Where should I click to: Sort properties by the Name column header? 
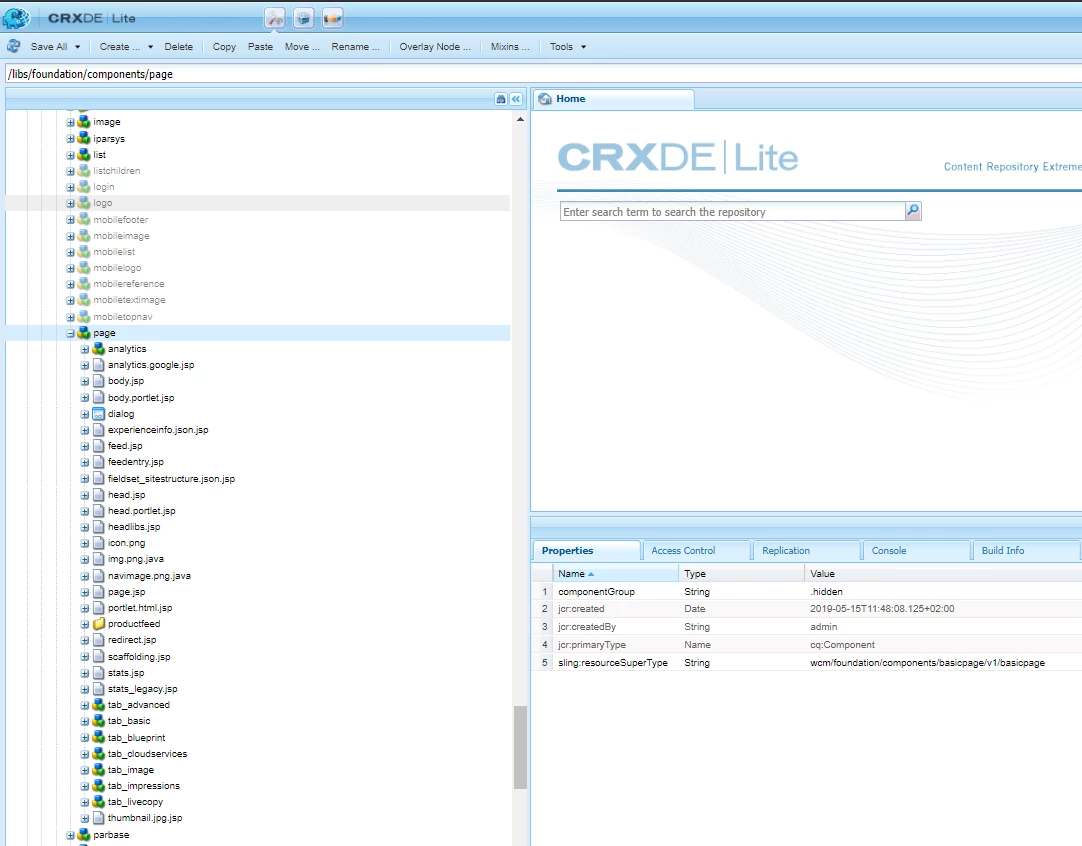[x=616, y=573]
